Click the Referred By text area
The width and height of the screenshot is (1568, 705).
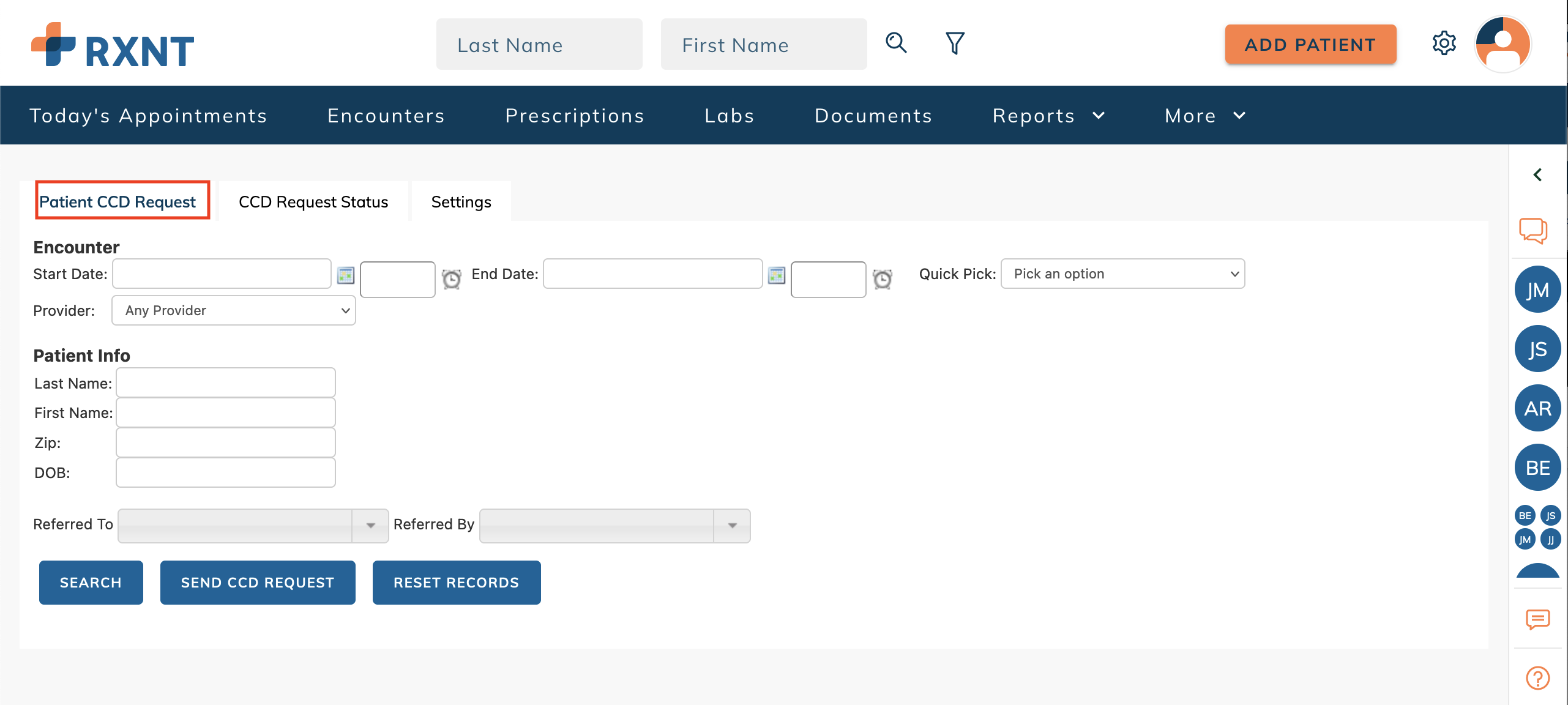597,526
